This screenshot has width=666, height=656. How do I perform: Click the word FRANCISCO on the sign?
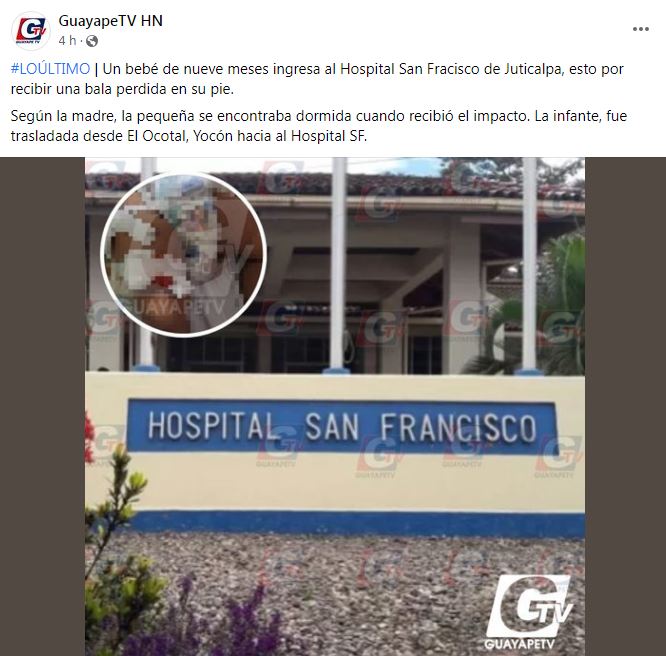point(458,428)
